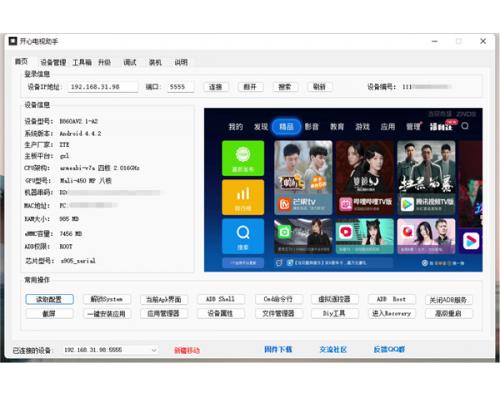Click the cat-ear girl thumbnail in preview
This screenshot has height=397, width=500.
[365, 236]
